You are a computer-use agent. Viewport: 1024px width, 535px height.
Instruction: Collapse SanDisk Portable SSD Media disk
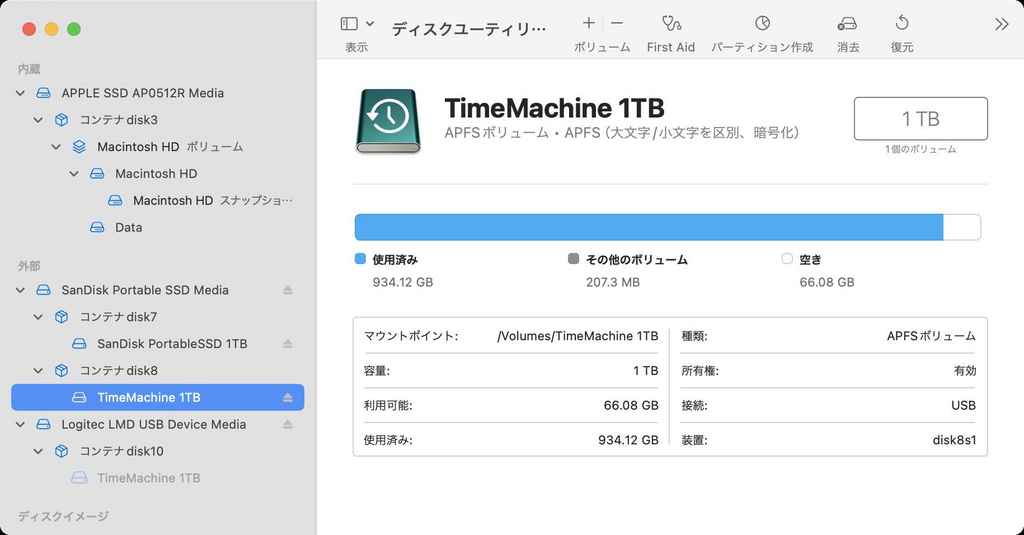(x=20, y=290)
